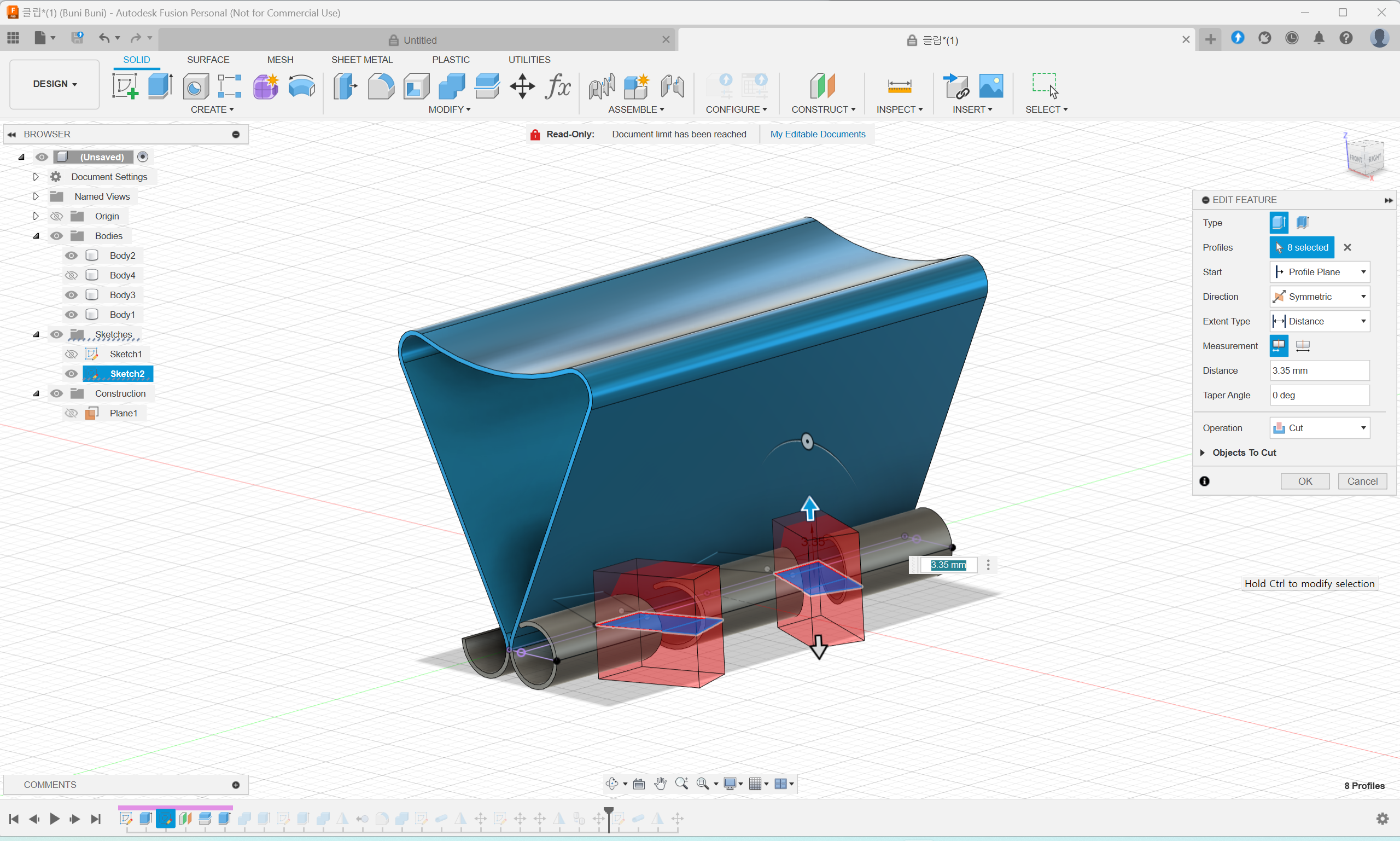The width and height of the screenshot is (1400, 841).
Task: Click the Change Parameters fx icon
Action: [x=557, y=86]
